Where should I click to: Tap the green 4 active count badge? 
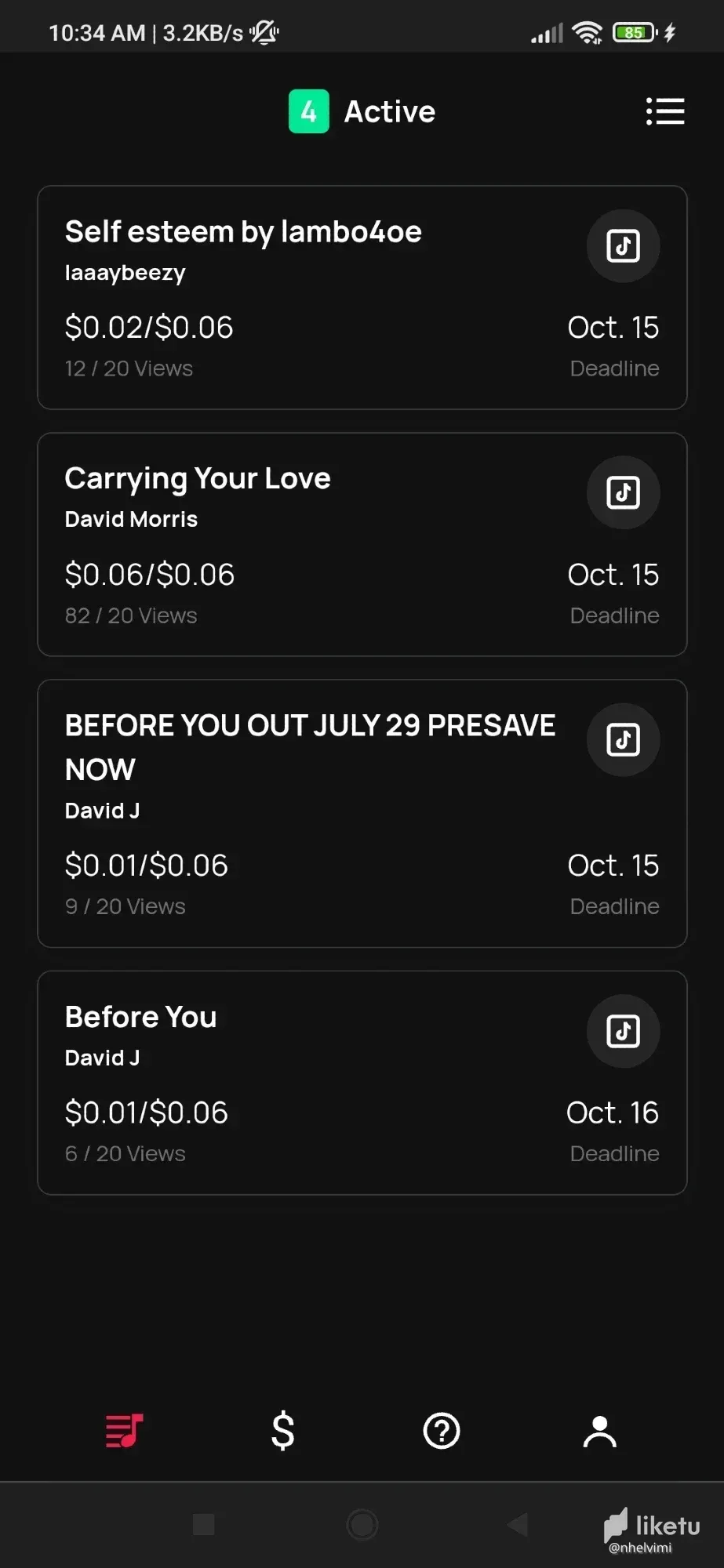click(309, 111)
